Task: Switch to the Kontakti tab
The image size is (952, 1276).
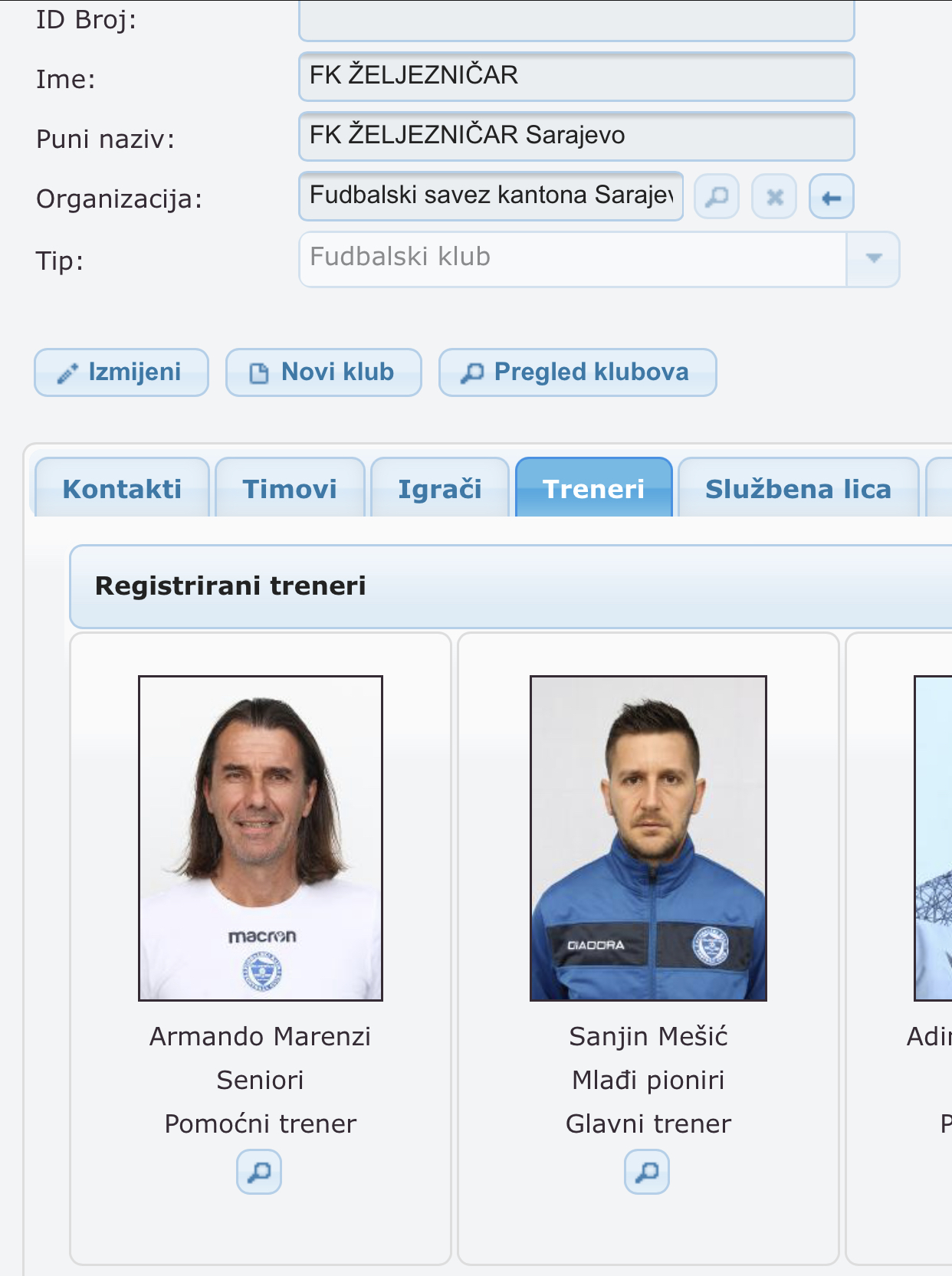Action: (x=122, y=488)
